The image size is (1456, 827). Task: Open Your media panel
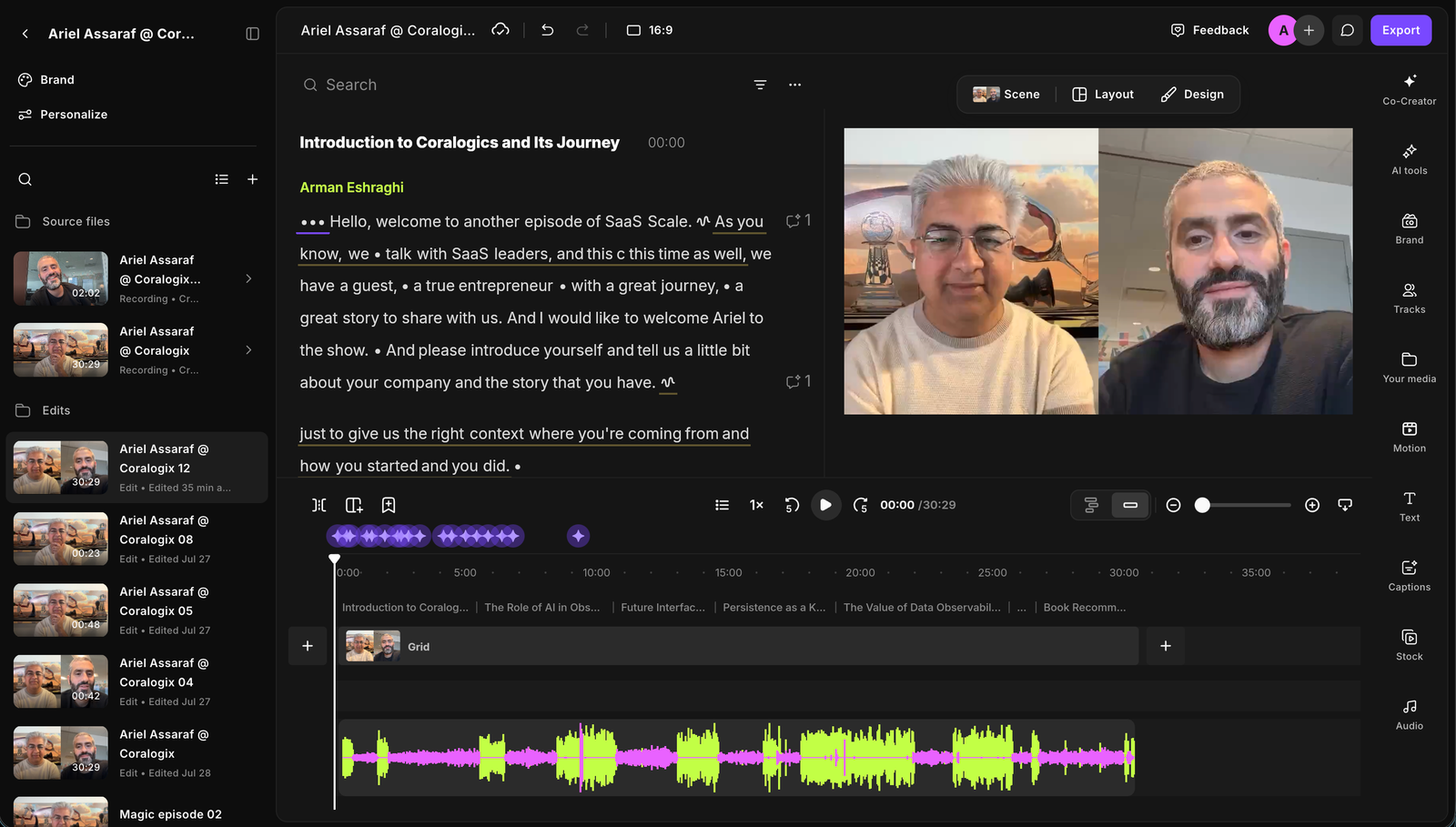point(1409,367)
